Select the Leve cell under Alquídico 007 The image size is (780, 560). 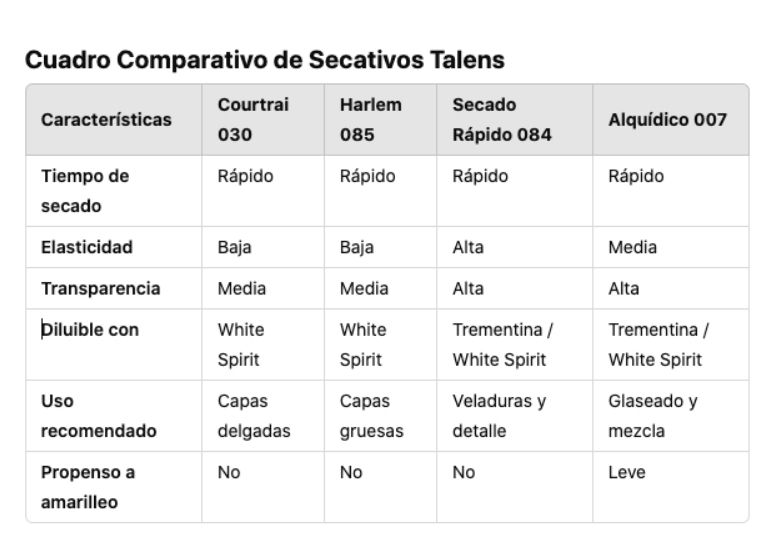coord(627,472)
